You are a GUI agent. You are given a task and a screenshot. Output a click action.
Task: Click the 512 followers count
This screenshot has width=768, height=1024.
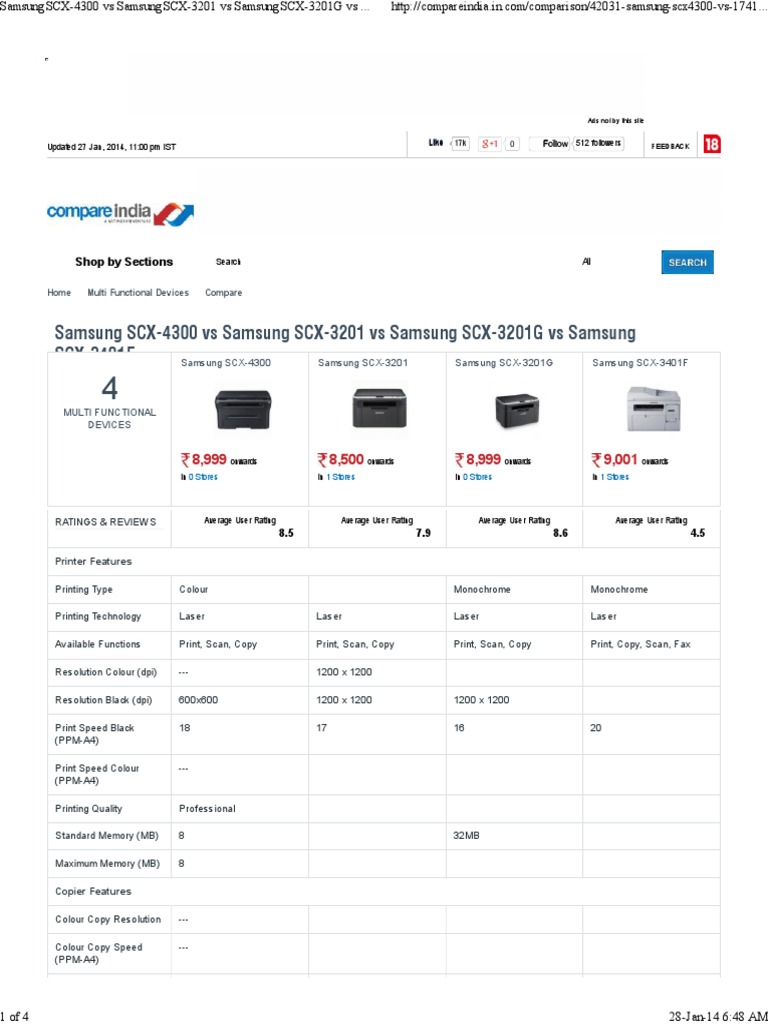coord(598,144)
